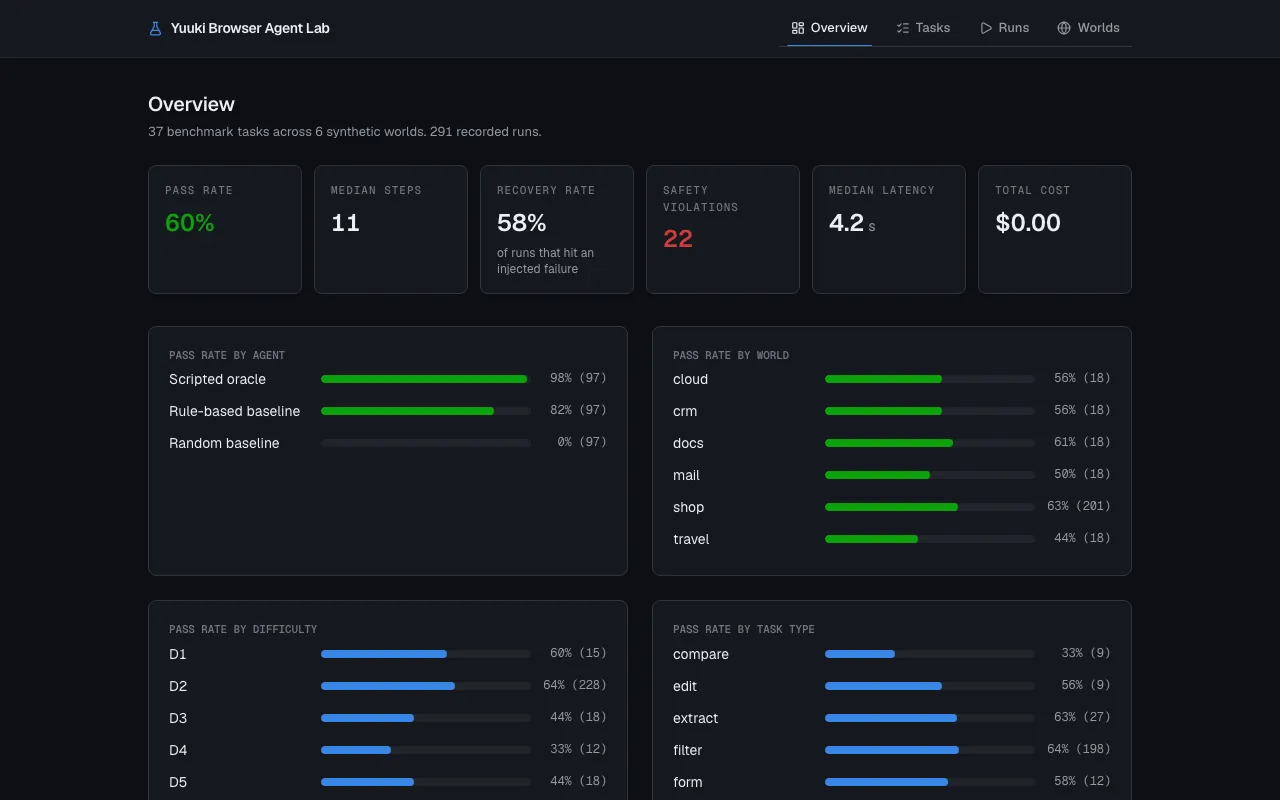Click the Rule-based baseline progress bar
Image resolution: width=1280 pixels, height=800 pixels.
[426, 411]
